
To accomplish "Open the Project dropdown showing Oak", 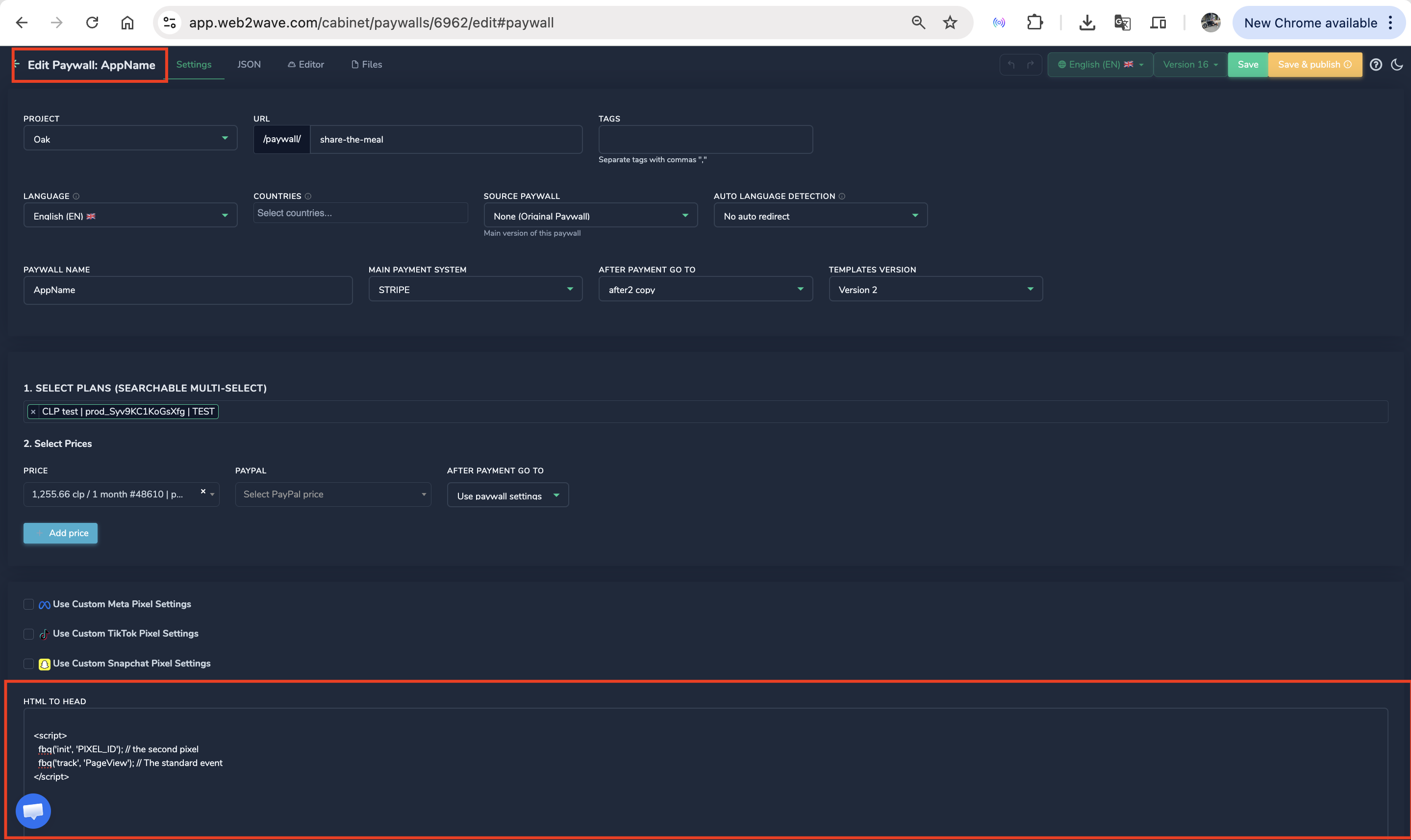I will tap(130, 139).
